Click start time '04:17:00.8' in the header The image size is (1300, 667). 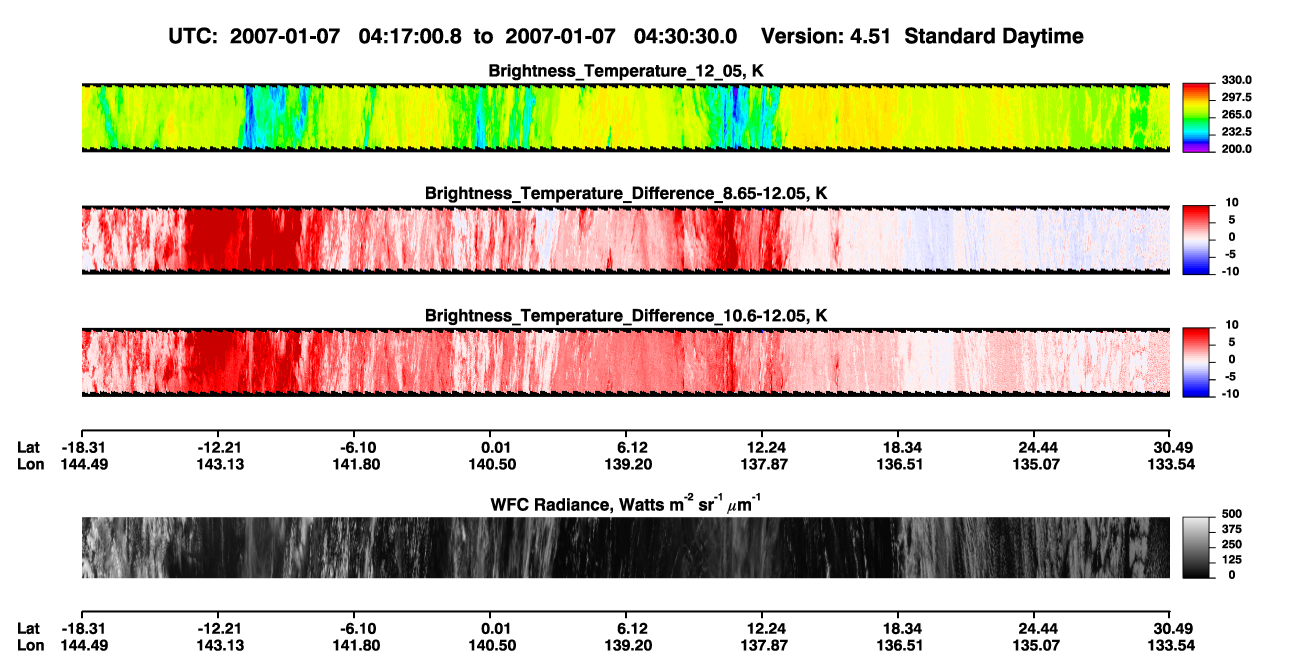click(x=413, y=36)
